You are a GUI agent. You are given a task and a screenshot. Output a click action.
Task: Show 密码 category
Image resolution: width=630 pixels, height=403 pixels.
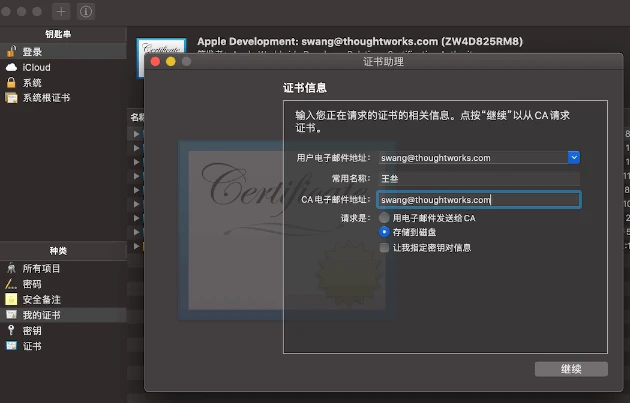coord(32,284)
